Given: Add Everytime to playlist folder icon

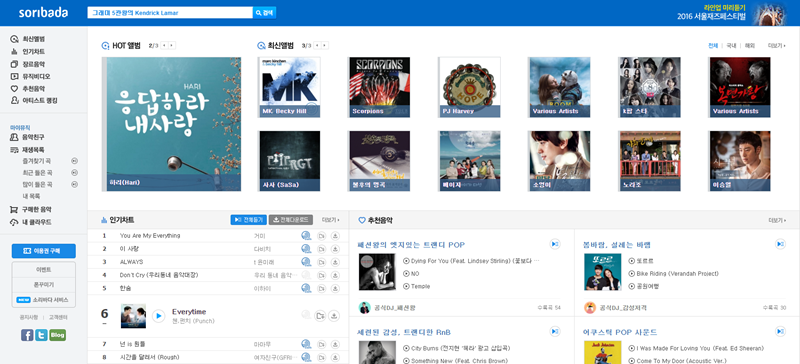Looking at the screenshot, I should click(320, 316).
